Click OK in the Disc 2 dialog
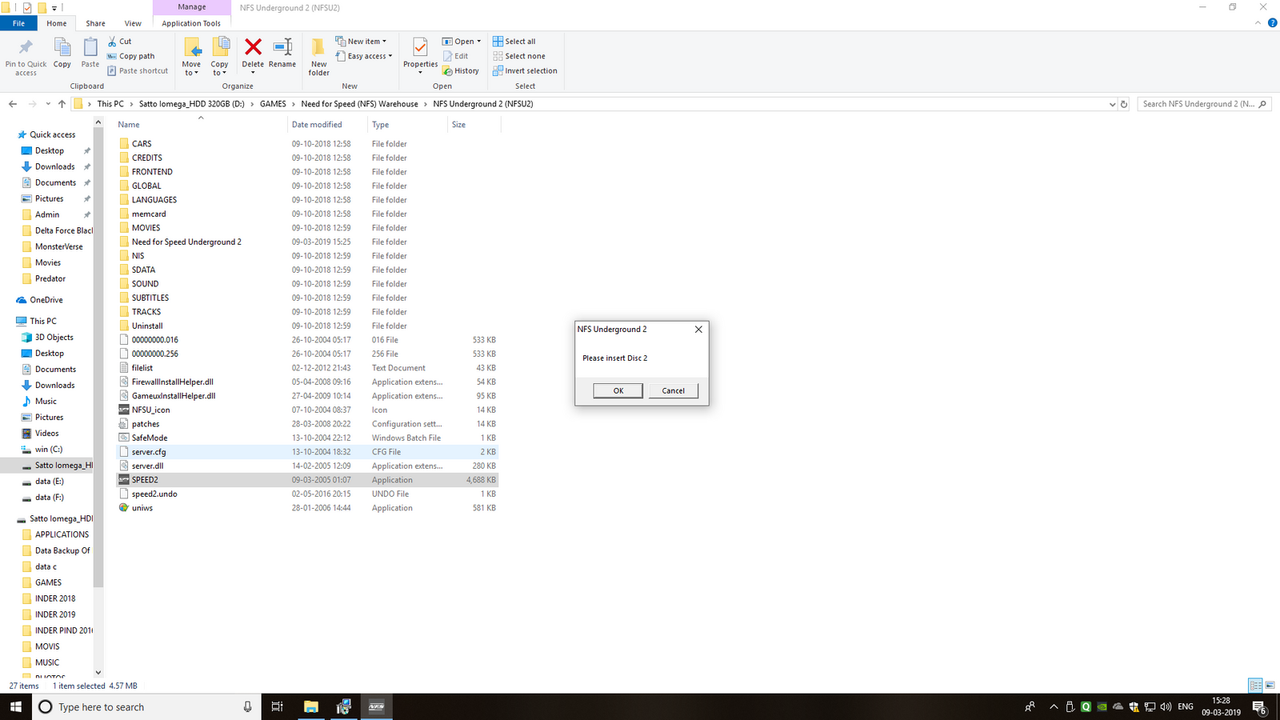This screenshot has height=720, width=1280. tap(618, 390)
